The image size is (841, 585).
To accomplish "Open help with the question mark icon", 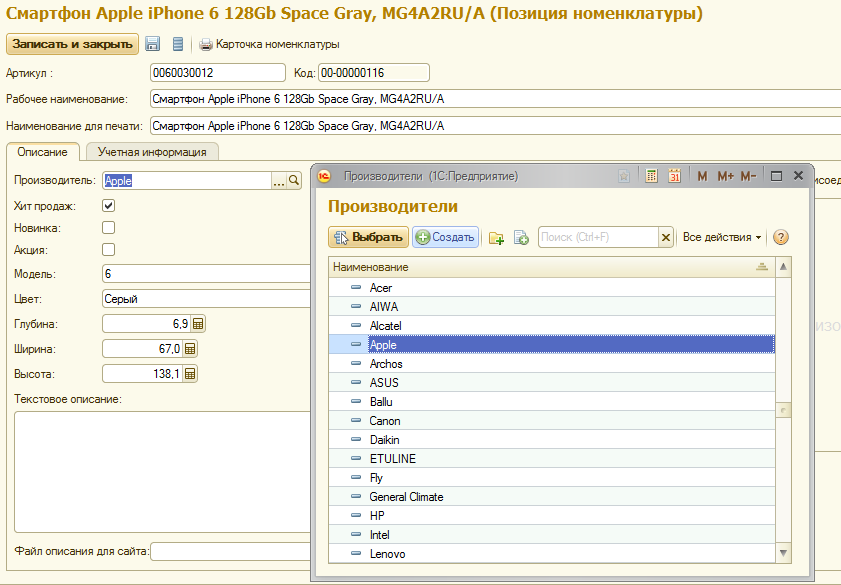I will [x=781, y=237].
